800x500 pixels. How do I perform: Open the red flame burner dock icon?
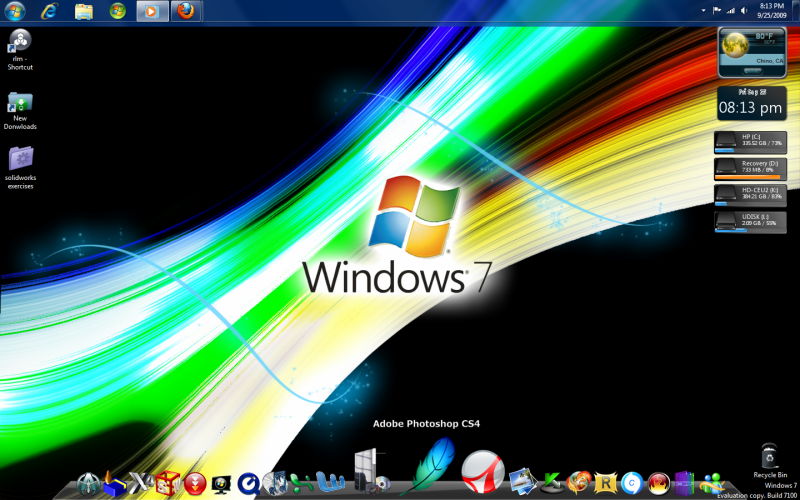659,483
